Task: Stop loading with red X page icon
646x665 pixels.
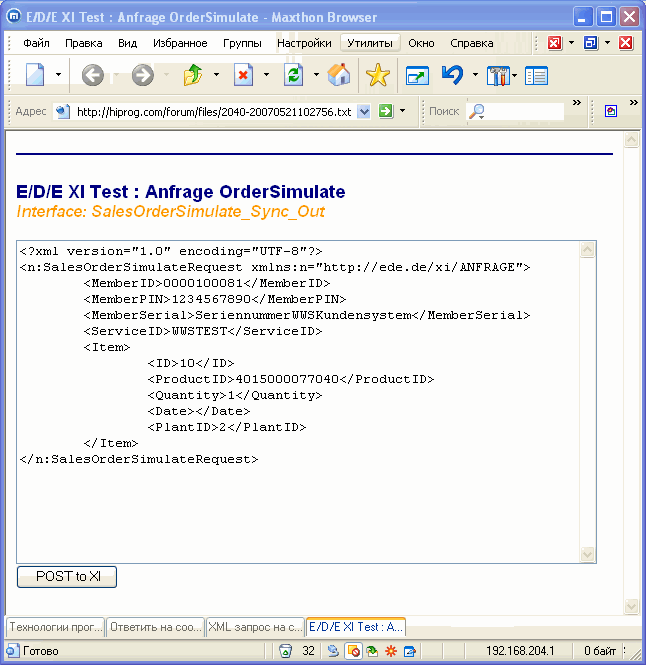Action: (243, 75)
